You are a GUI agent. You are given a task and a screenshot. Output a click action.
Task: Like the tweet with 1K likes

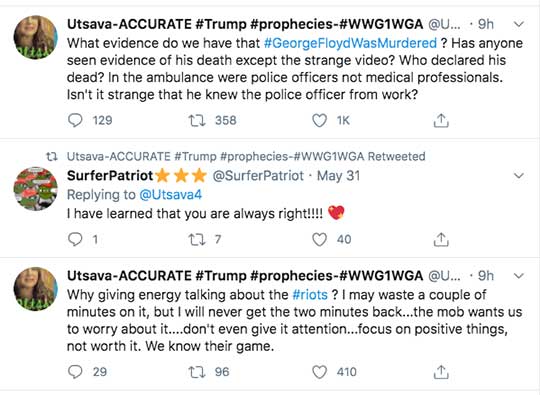(x=319, y=121)
